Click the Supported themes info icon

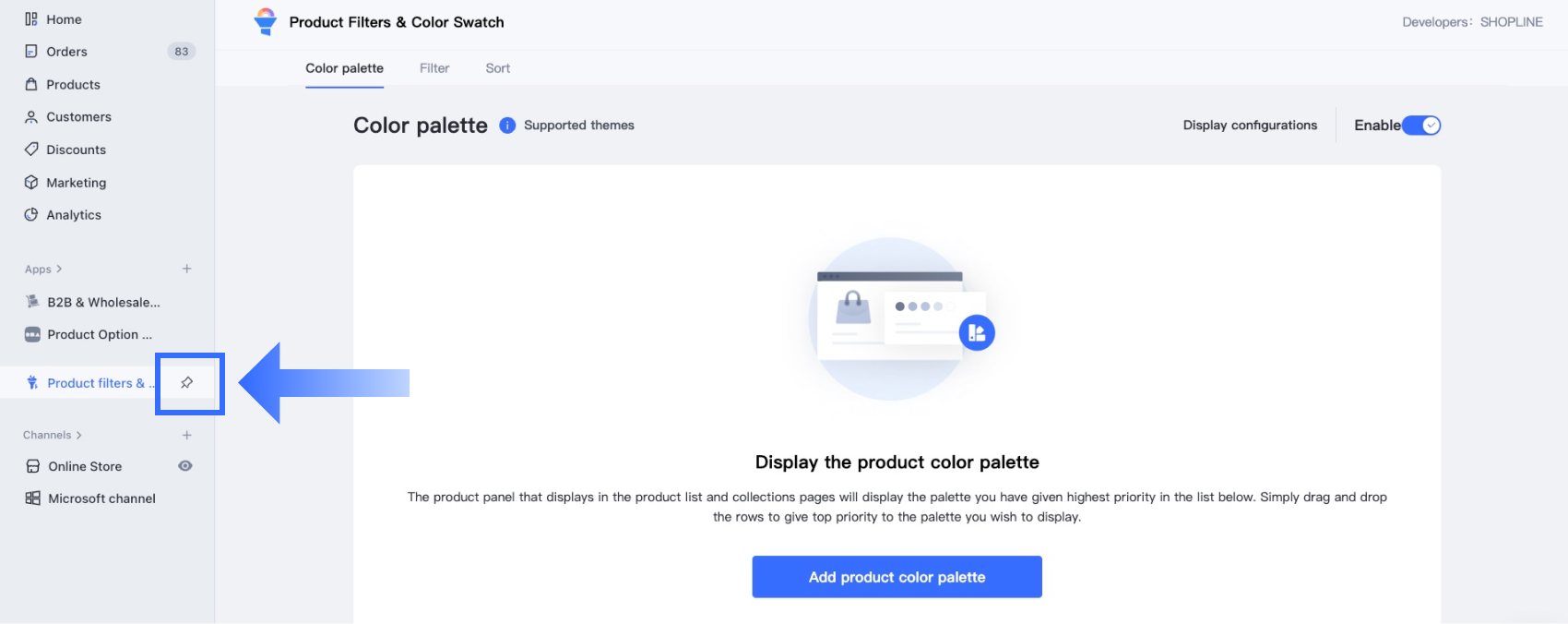507,126
